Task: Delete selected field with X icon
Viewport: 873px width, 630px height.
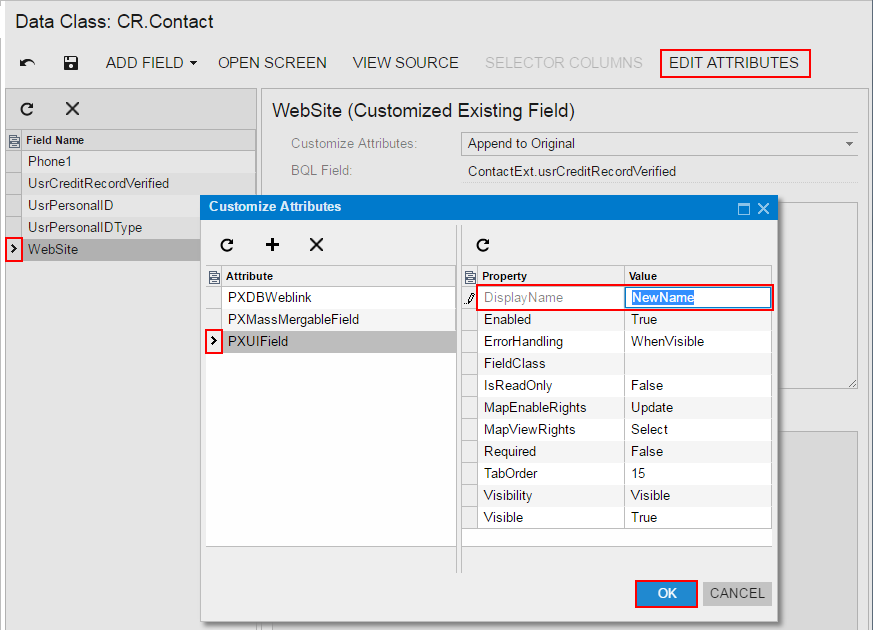Action: click(72, 109)
